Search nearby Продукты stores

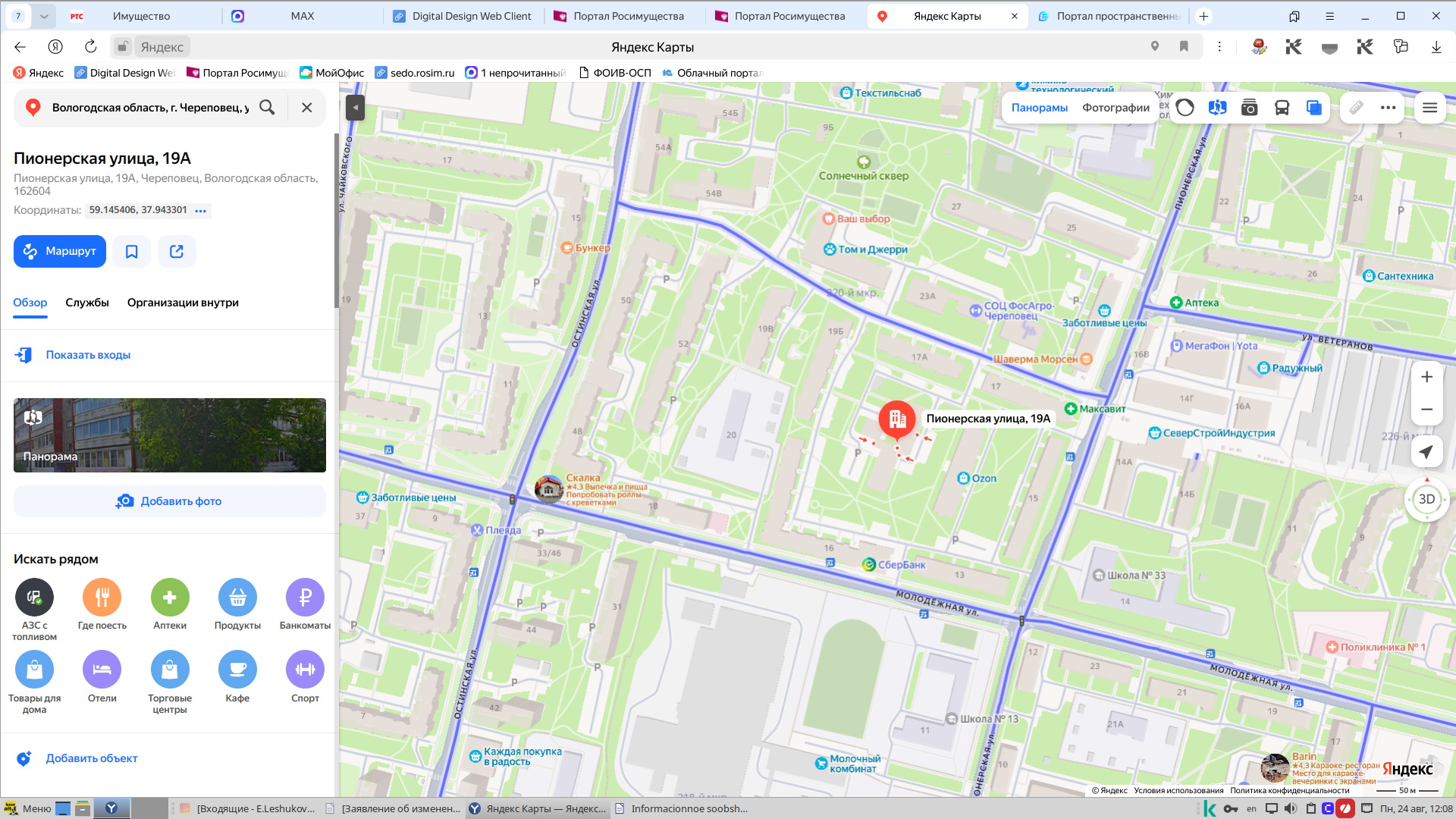(x=237, y=604)
